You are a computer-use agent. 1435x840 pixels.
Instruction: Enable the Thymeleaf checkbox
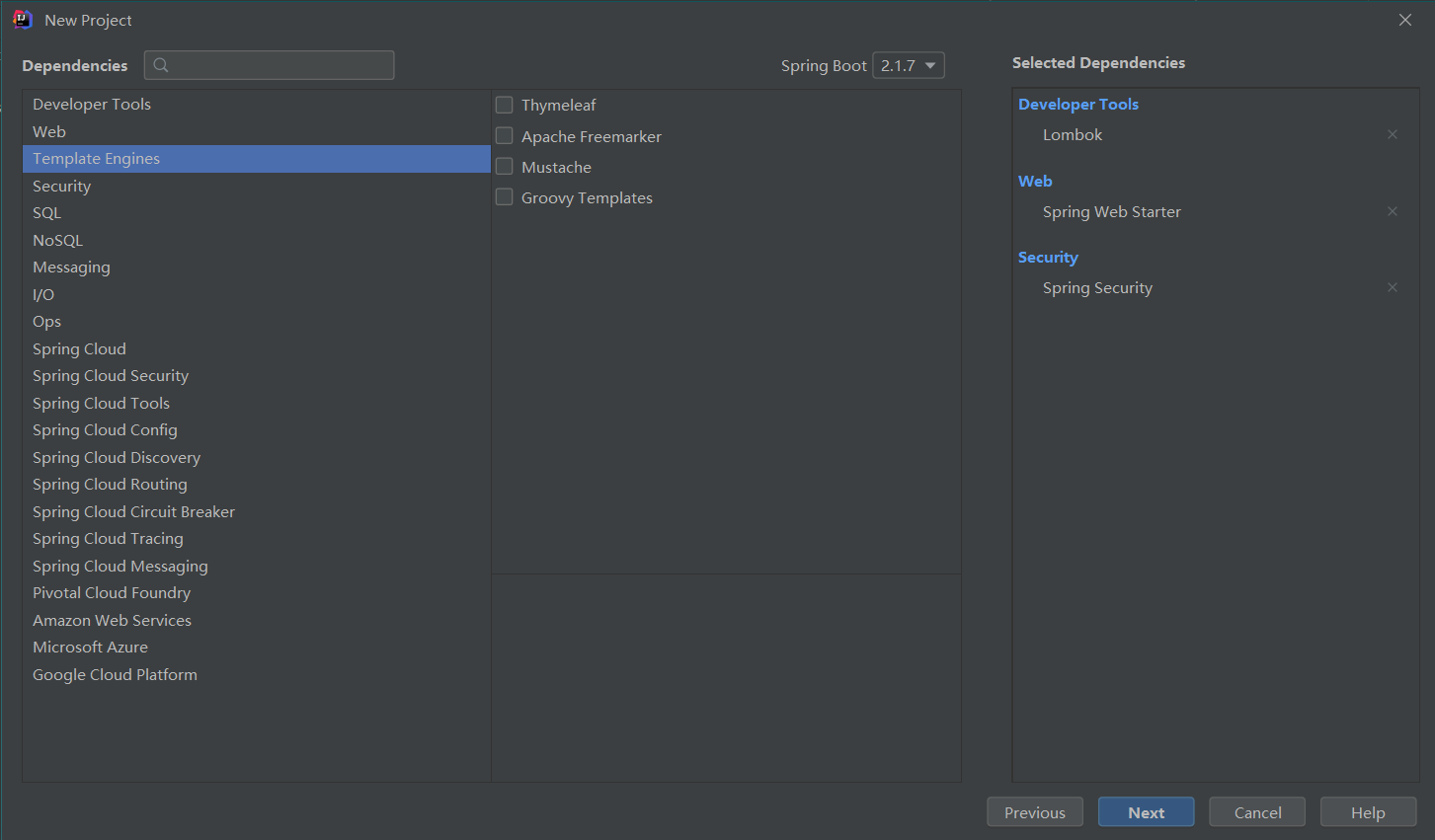[504, 105]
